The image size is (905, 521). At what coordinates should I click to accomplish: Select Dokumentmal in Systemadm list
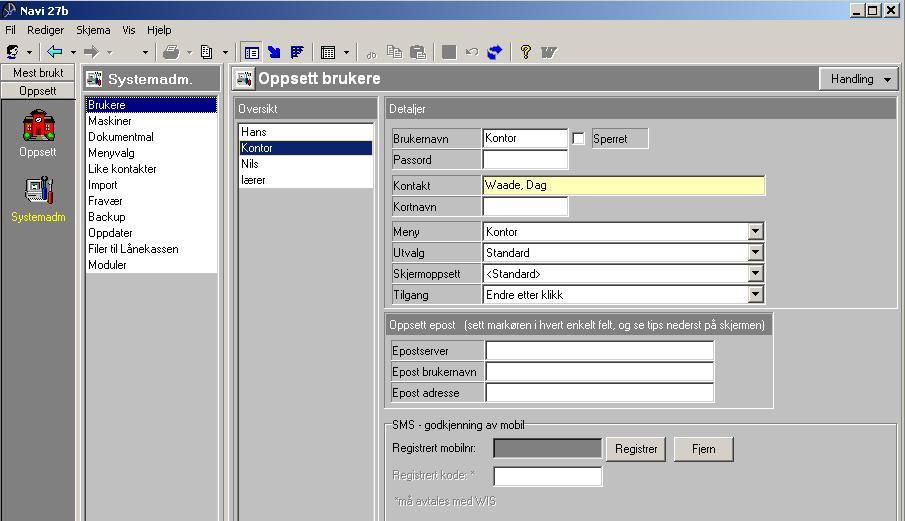coord(151,137)
